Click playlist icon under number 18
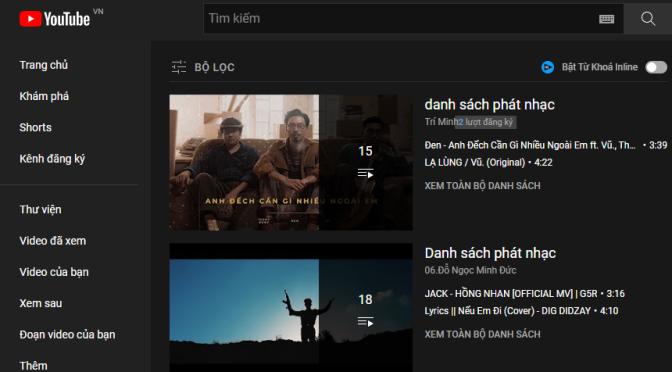The width and height of the screenshot is (672, 372). point(365,321)
